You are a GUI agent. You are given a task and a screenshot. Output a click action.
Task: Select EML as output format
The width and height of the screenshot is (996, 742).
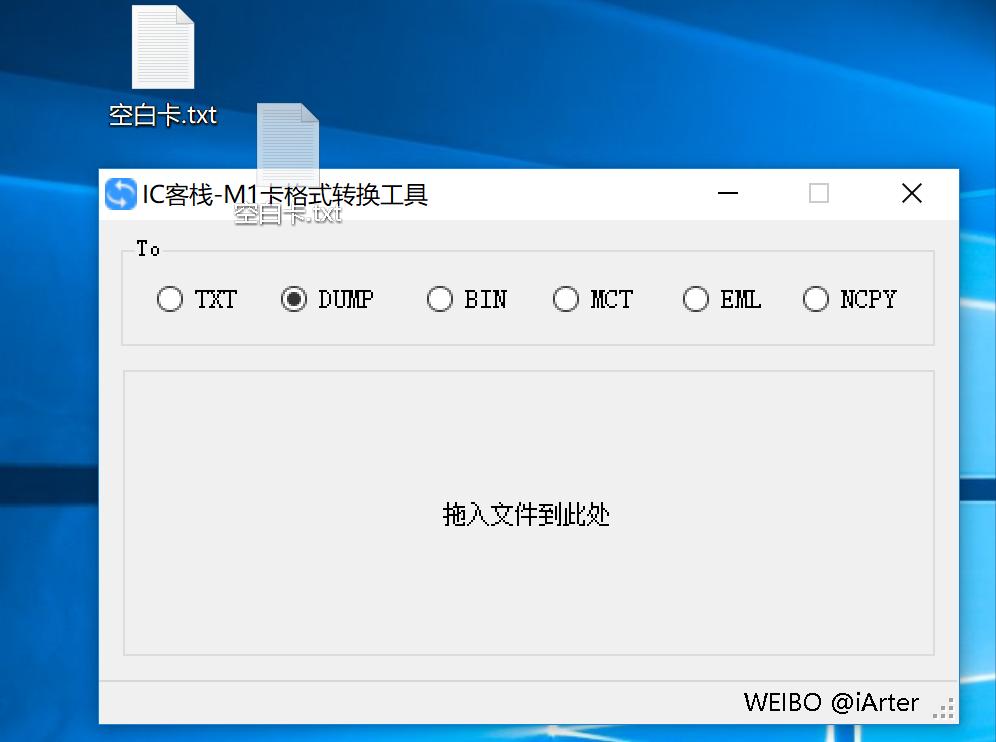[696, 299]
